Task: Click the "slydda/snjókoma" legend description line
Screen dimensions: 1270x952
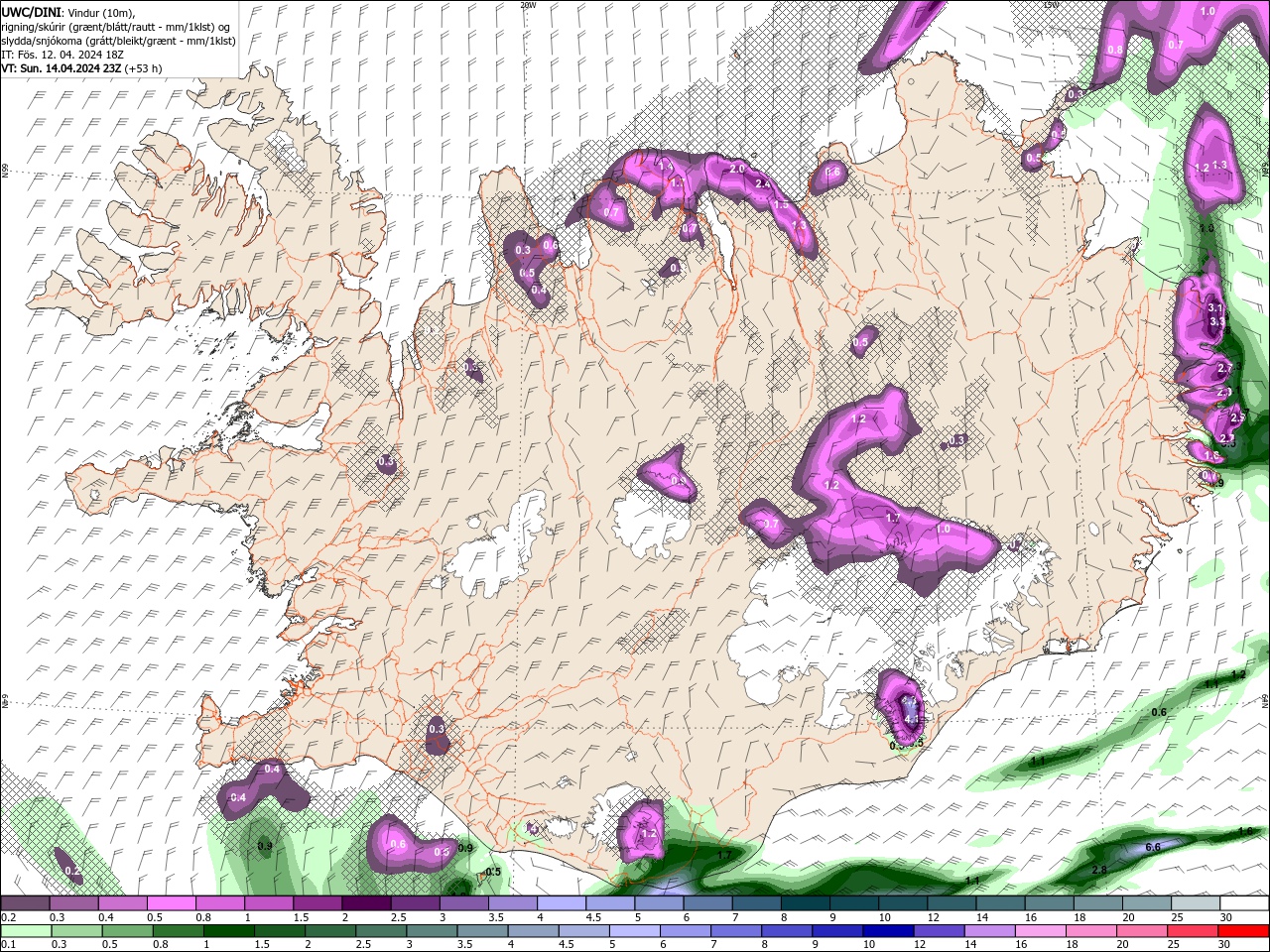Action: [119, 41]
